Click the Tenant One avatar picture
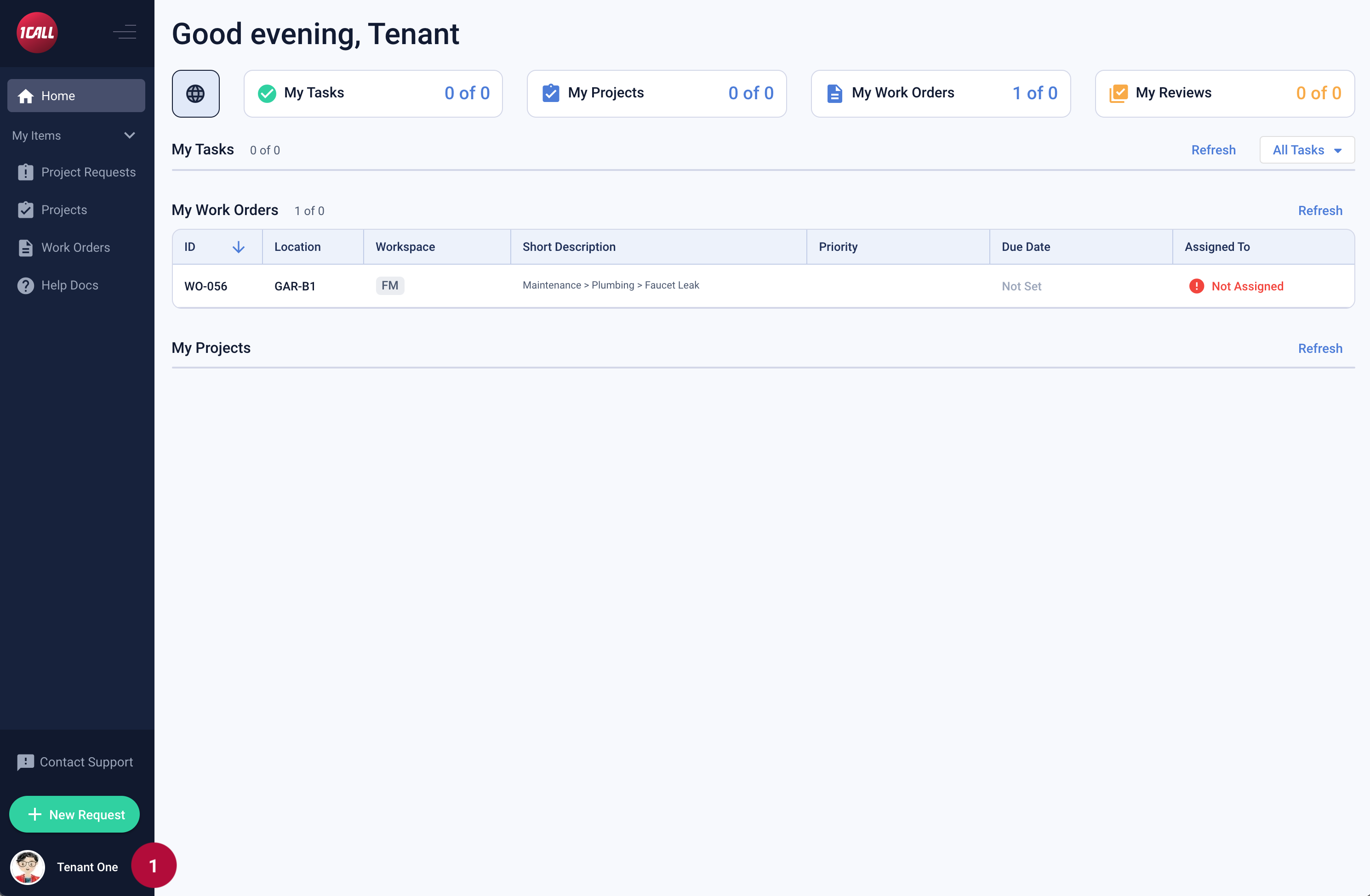1370x896 pixels. pyautogui.click(x=28, y=867)
